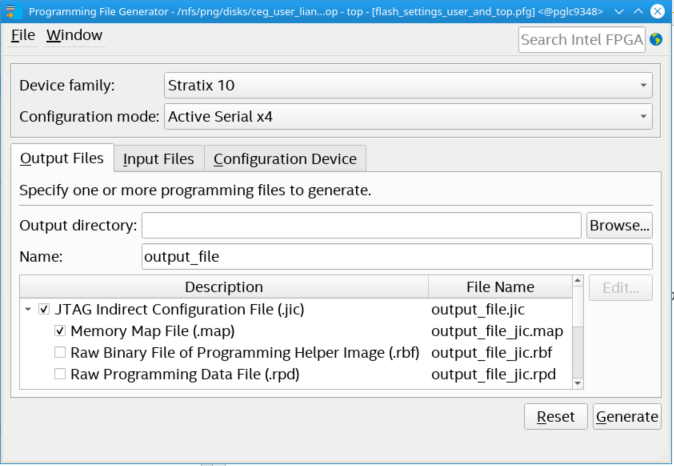Click the scrollbar down arrow in the file list

click(578, 381)
